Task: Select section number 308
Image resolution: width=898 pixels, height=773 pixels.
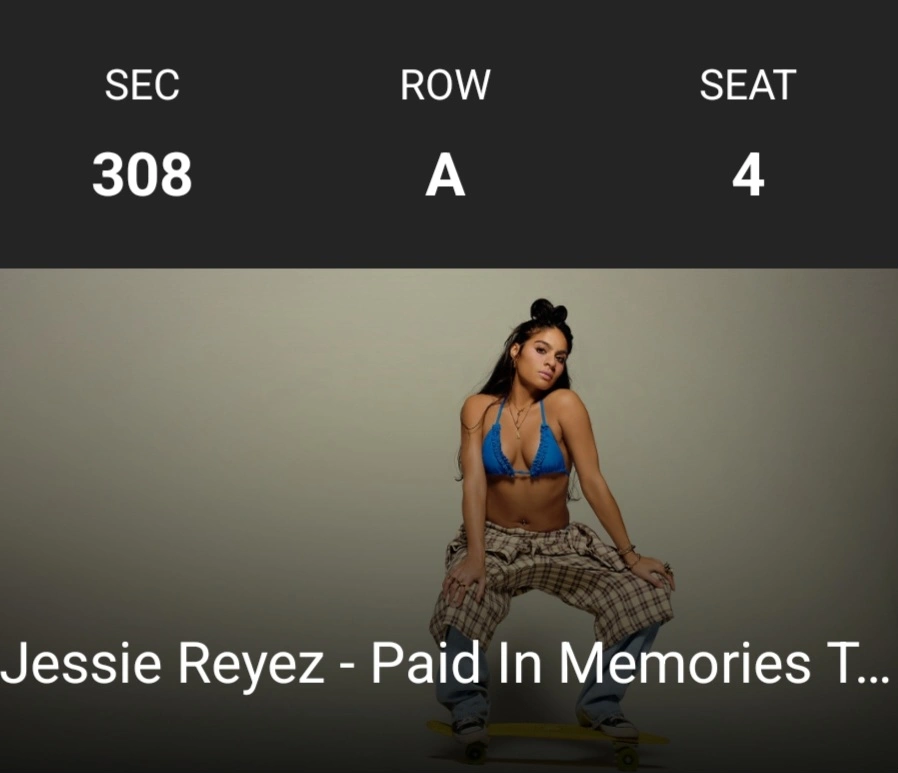Action: 142,176
